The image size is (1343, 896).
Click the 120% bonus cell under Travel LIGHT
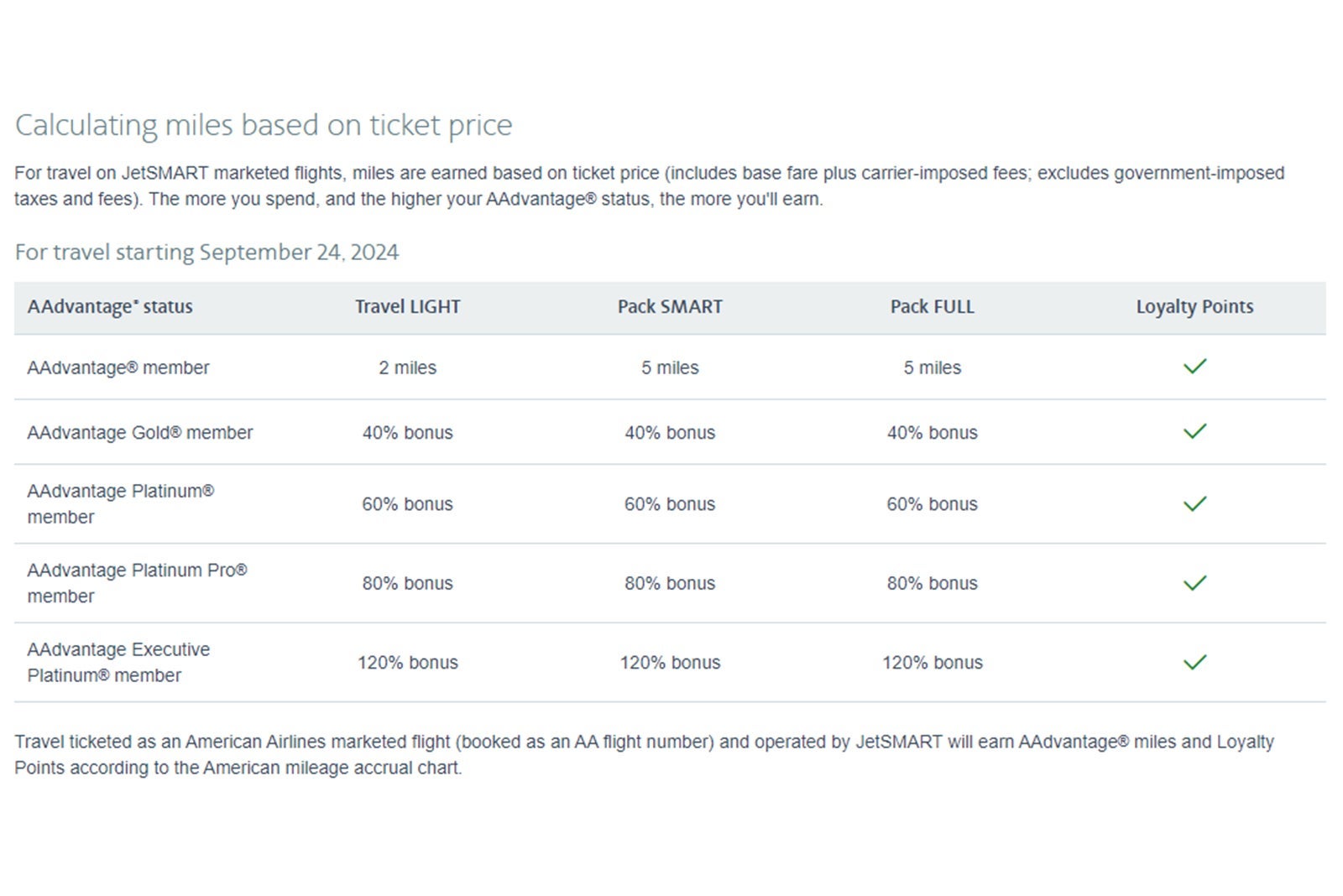click(x=407, y=663)
